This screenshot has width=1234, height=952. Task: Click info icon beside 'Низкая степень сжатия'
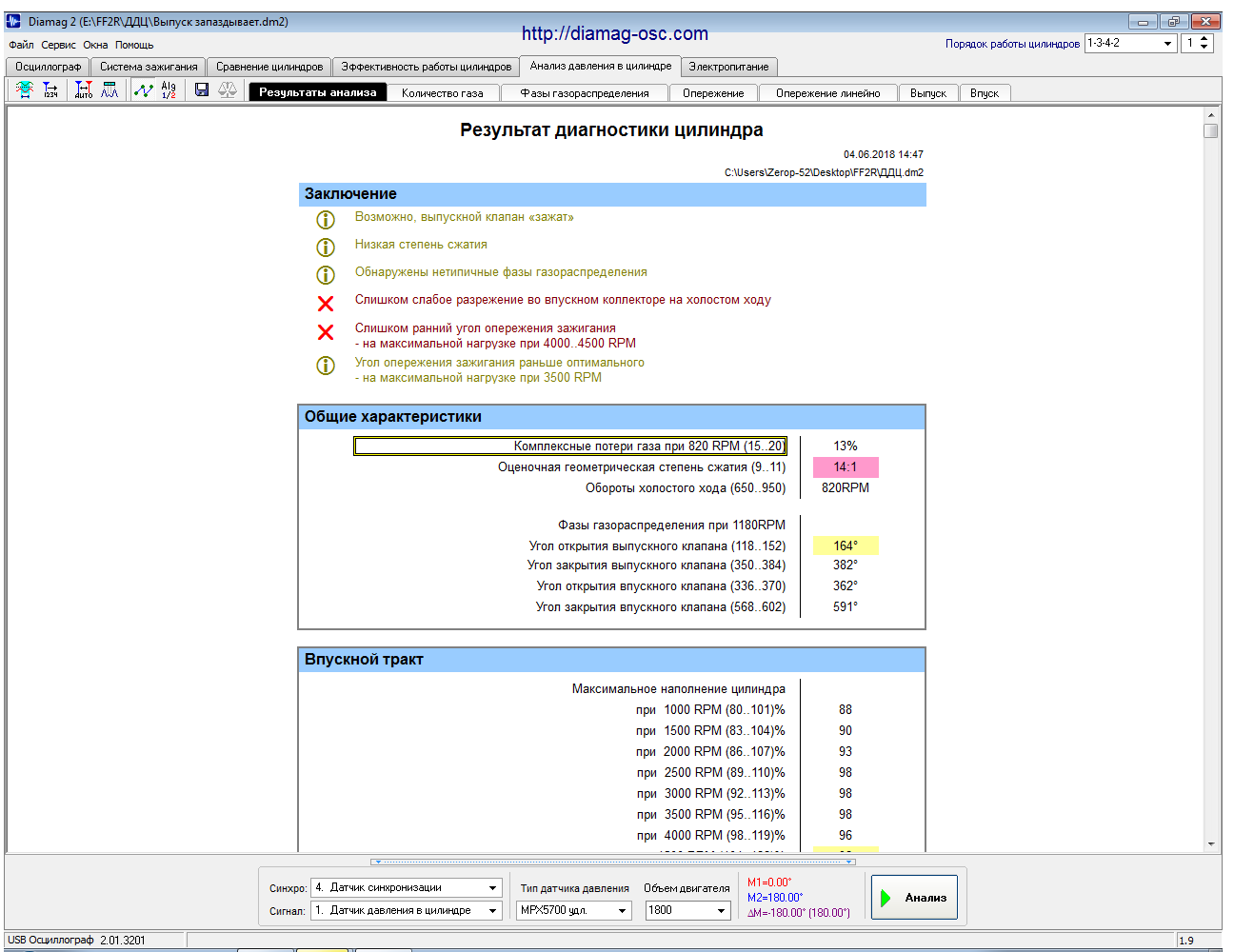pyautogui.click(x=326, y=248)
